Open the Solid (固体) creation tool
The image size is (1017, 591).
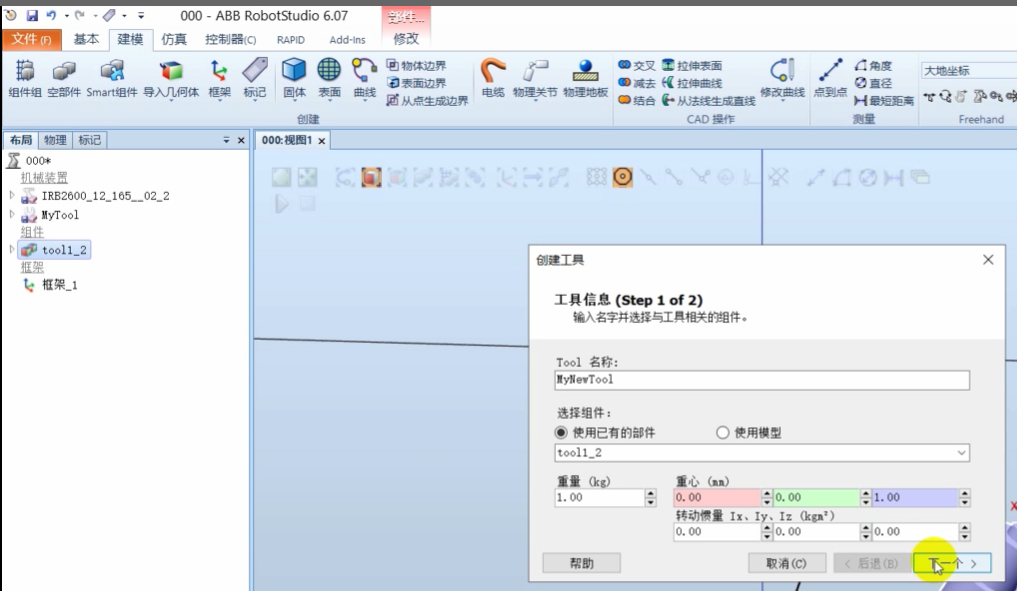pyautogui.click(x=294, y=78)
